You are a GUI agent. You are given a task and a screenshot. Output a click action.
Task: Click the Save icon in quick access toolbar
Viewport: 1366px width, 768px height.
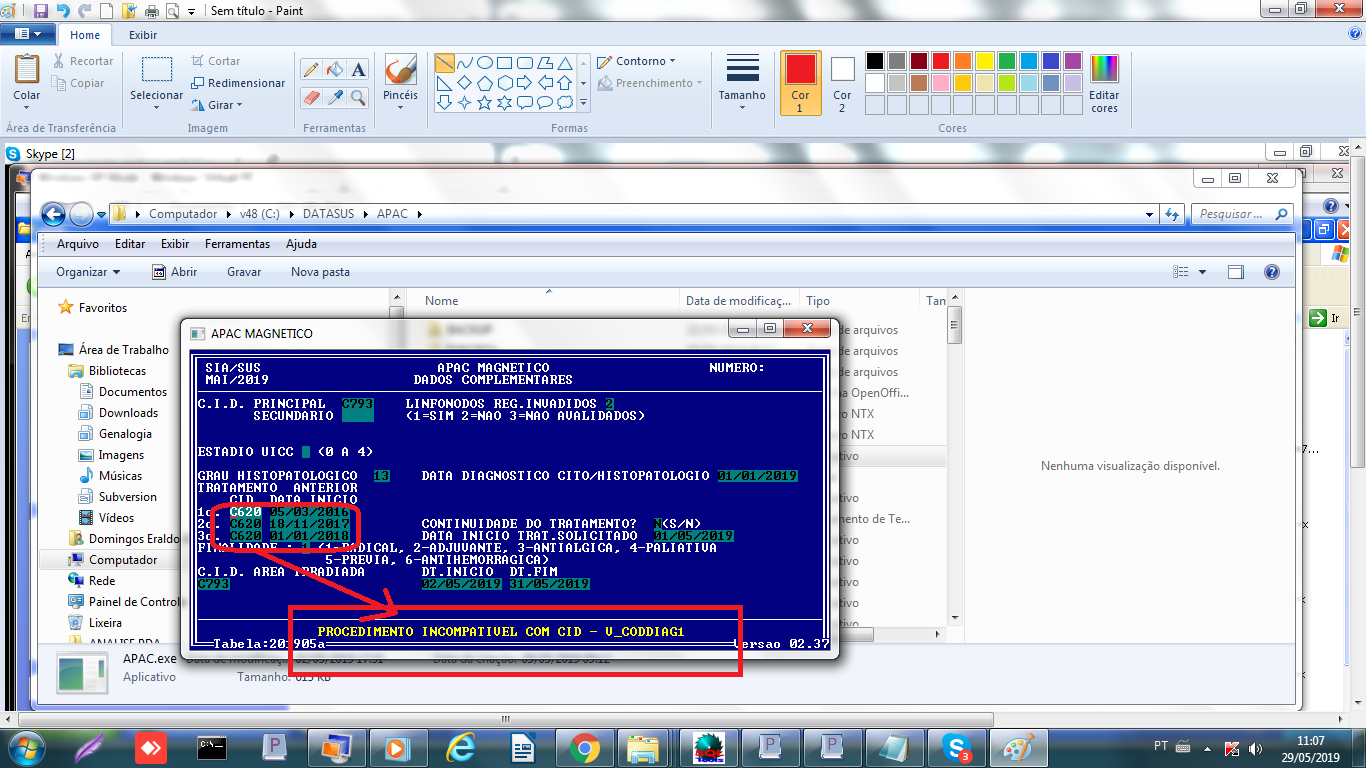[40, 11]
